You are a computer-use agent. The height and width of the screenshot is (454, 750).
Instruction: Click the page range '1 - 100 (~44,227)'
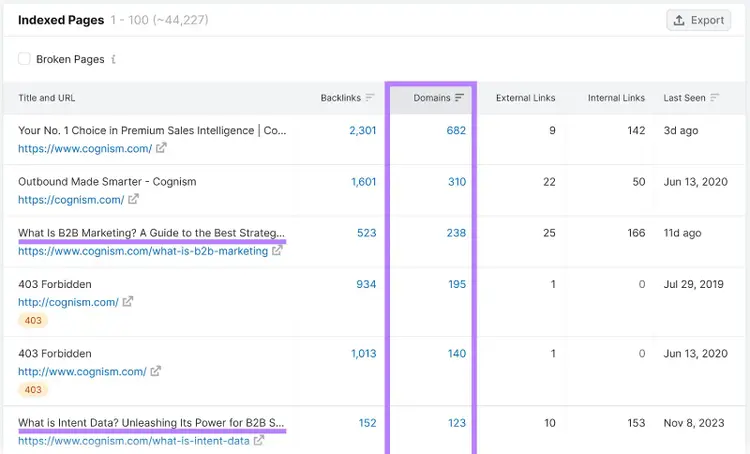pos(159,20)
